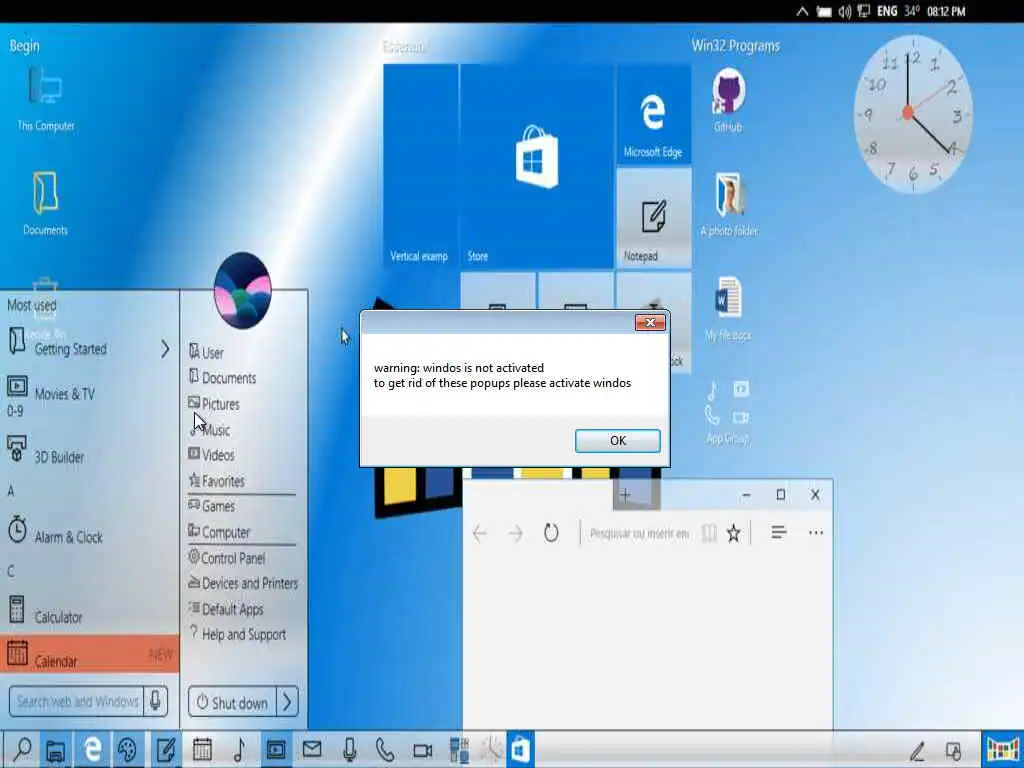Open User in the start menu
Viewport: 1024px width, 768px height.
pos(206,353)
